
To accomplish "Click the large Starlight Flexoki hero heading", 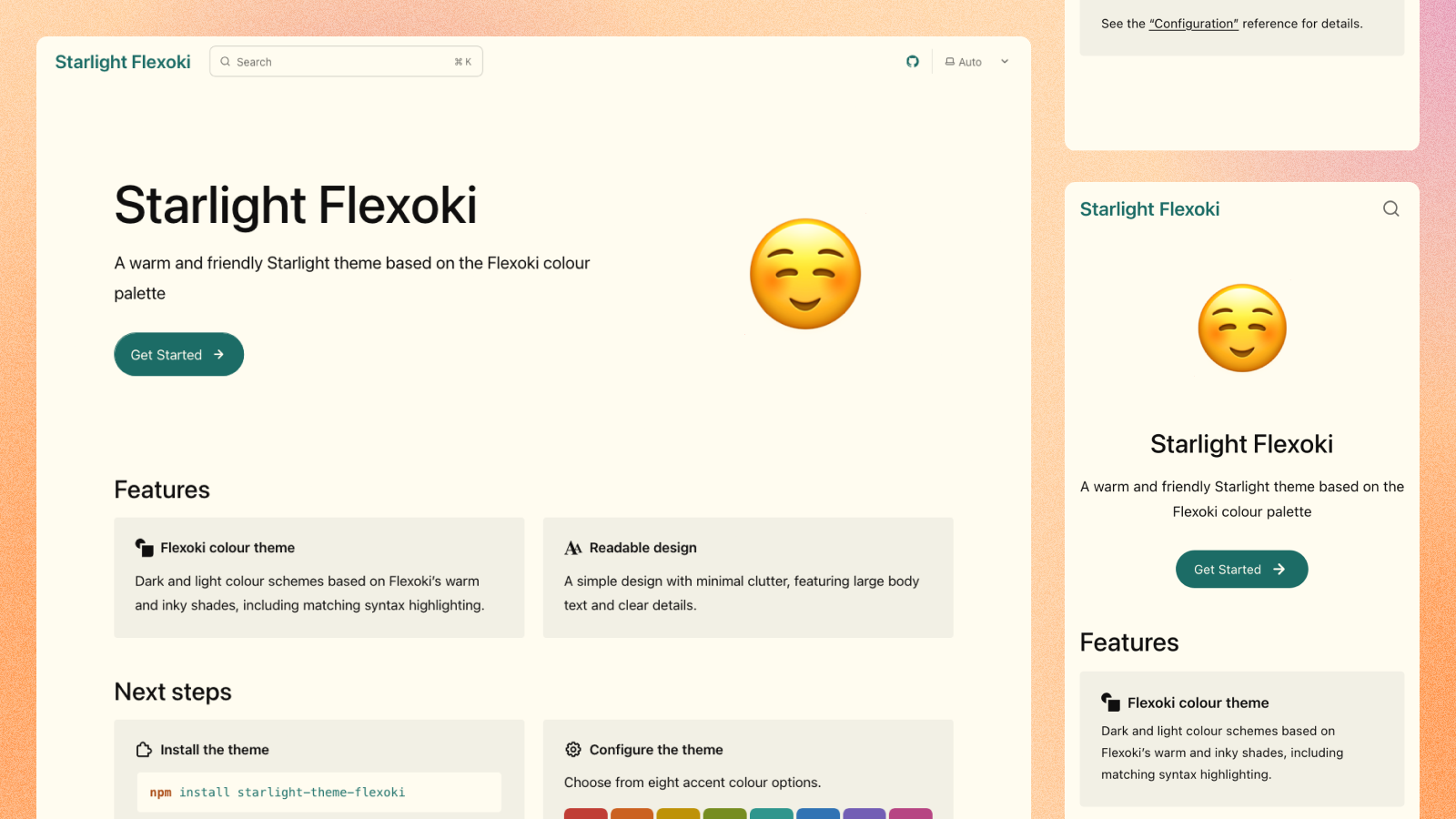I will click(x=296, y=205).
